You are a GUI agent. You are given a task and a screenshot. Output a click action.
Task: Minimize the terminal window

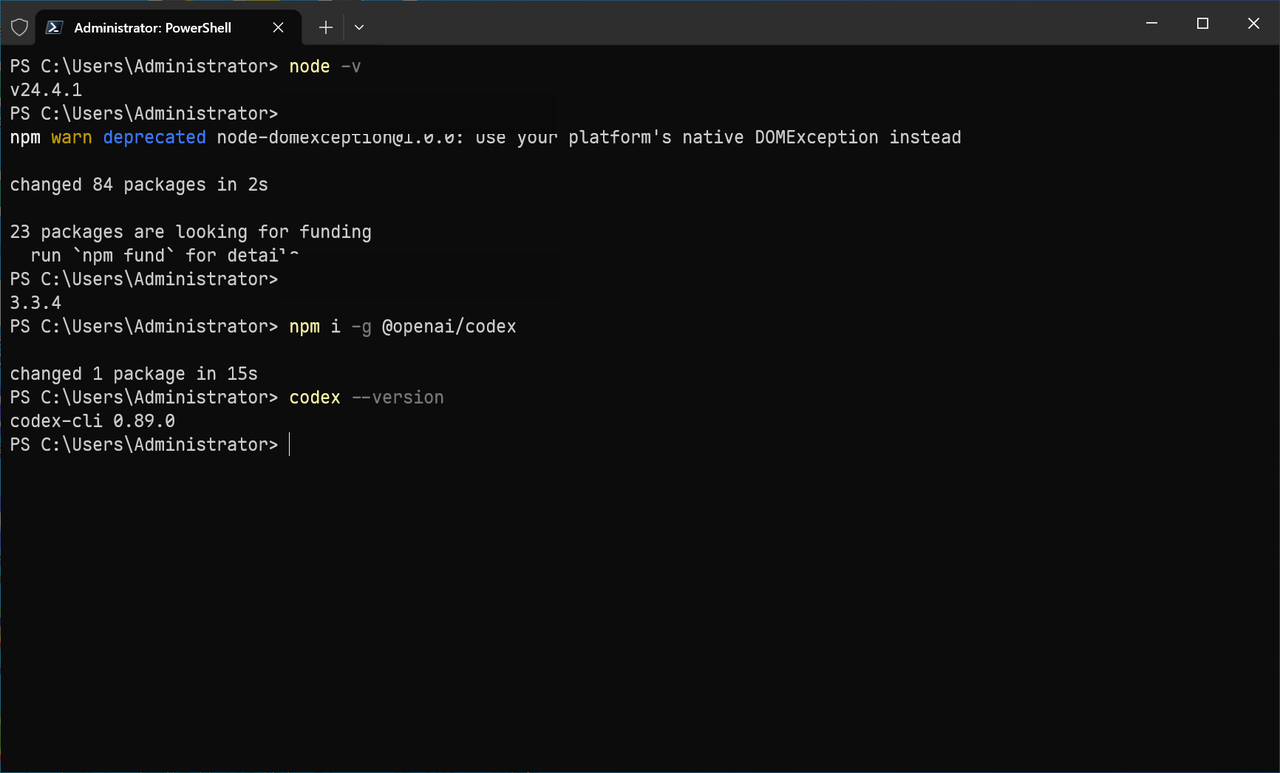[1151, 23]
